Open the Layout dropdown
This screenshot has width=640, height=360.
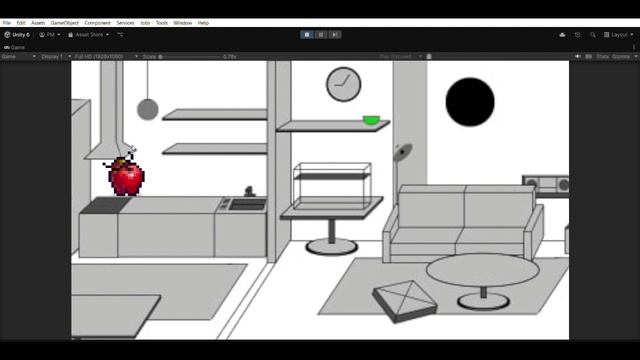[x=619, y=35]
